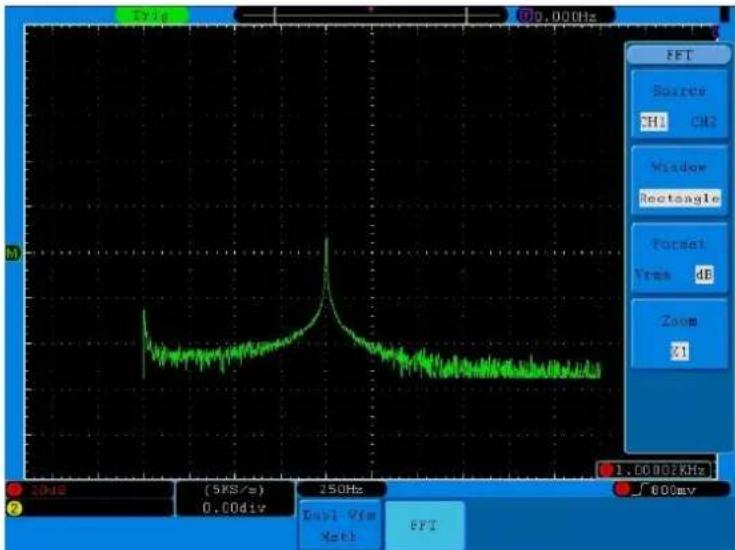Click the green Trig status indicator
This screenshot has width=735, height=550.
click(x=151, y=15)
